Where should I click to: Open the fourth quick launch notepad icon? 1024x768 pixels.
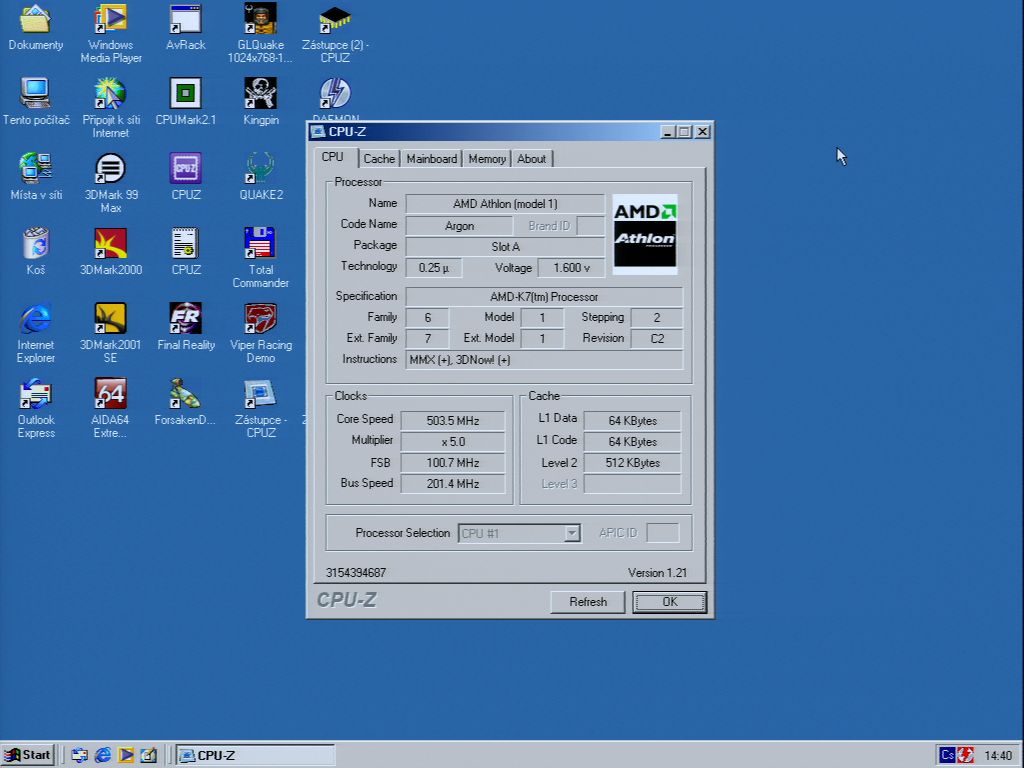tap(149, 755)
